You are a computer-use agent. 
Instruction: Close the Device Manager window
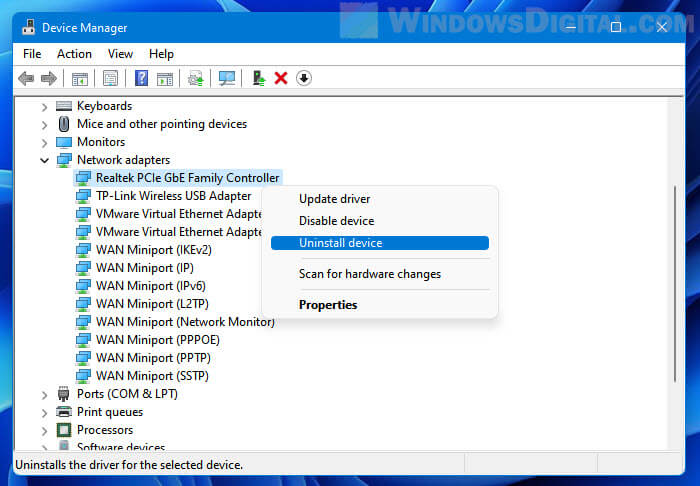(662, 27)
